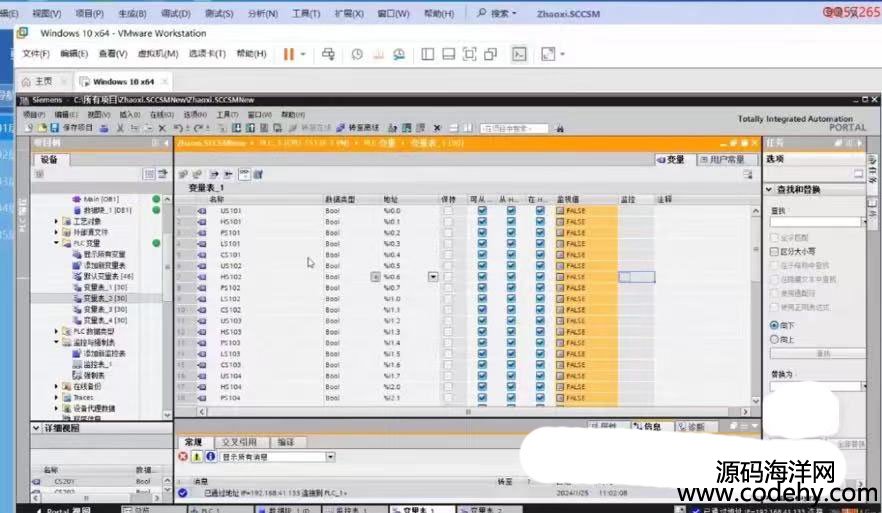Click the VMware send Ctrl+Alt+Del icon
The image size is (882, 513).
(328, 54)
